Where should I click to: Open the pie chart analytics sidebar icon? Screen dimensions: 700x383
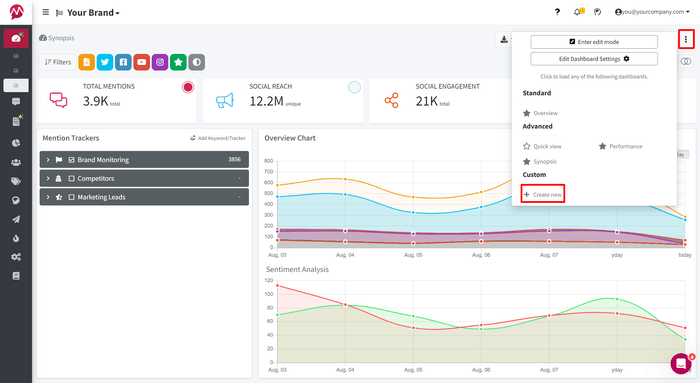(16, 143)
